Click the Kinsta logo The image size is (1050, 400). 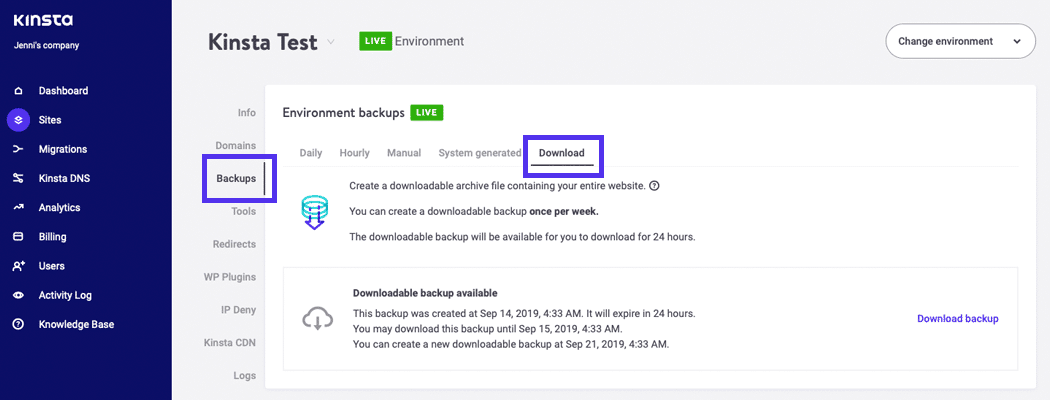click(43, 20)
